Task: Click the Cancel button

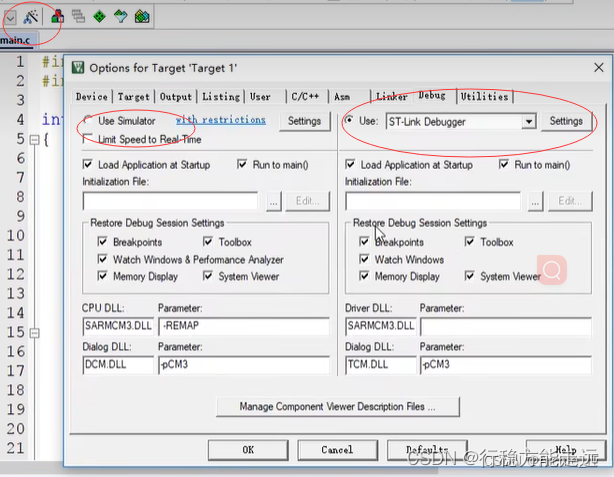Action: coord(337,450)
